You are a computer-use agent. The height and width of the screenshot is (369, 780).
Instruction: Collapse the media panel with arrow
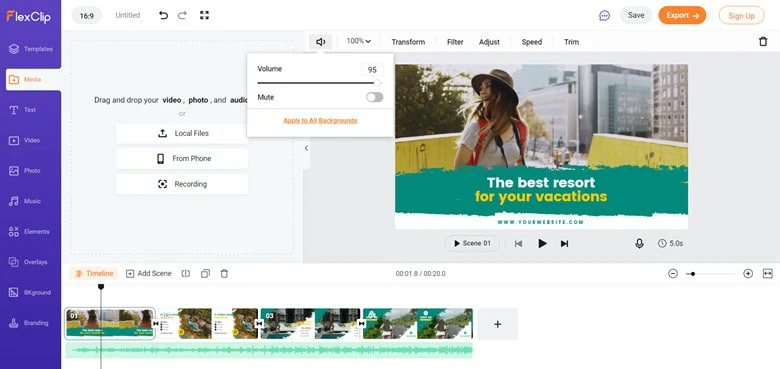(306, 148)
